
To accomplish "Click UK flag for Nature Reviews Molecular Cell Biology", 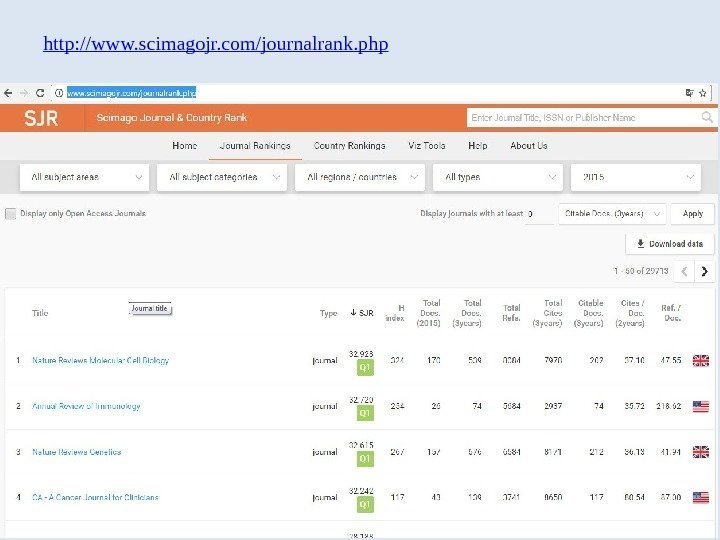I will point(701,360).
